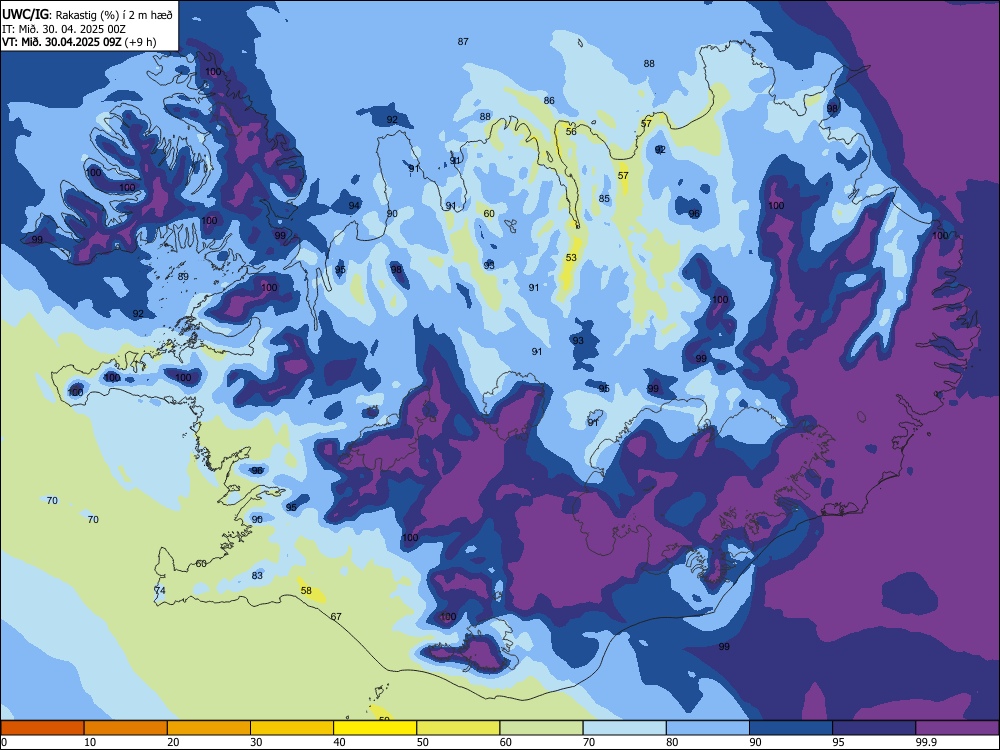This screenshot has width=1000, height=750.
Task: Click the title 'UWC/IG: Rakastig (%) í 2 m hæð'
Action: 87,14
